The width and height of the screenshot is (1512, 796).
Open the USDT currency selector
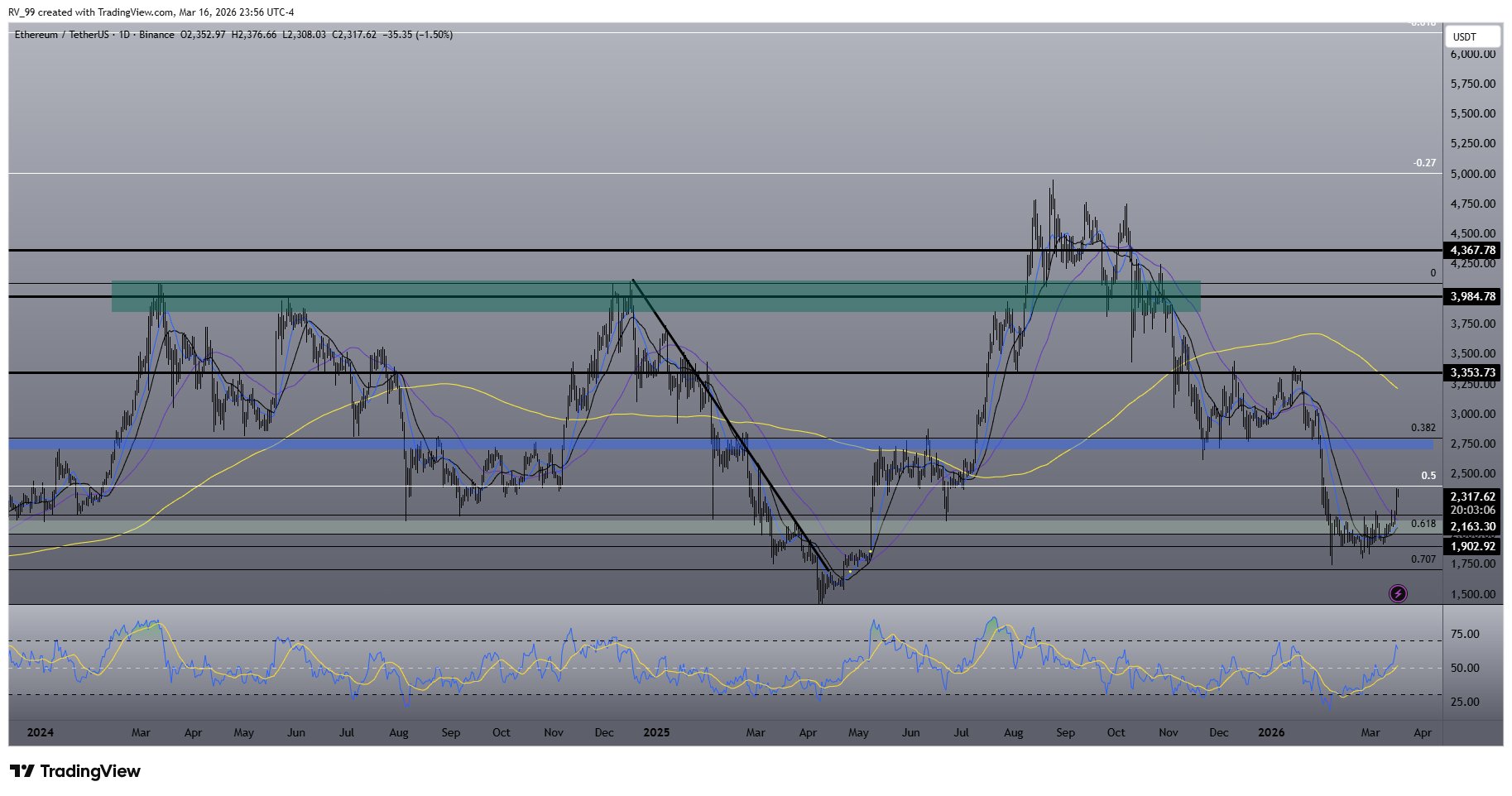tap(1472, 37)
